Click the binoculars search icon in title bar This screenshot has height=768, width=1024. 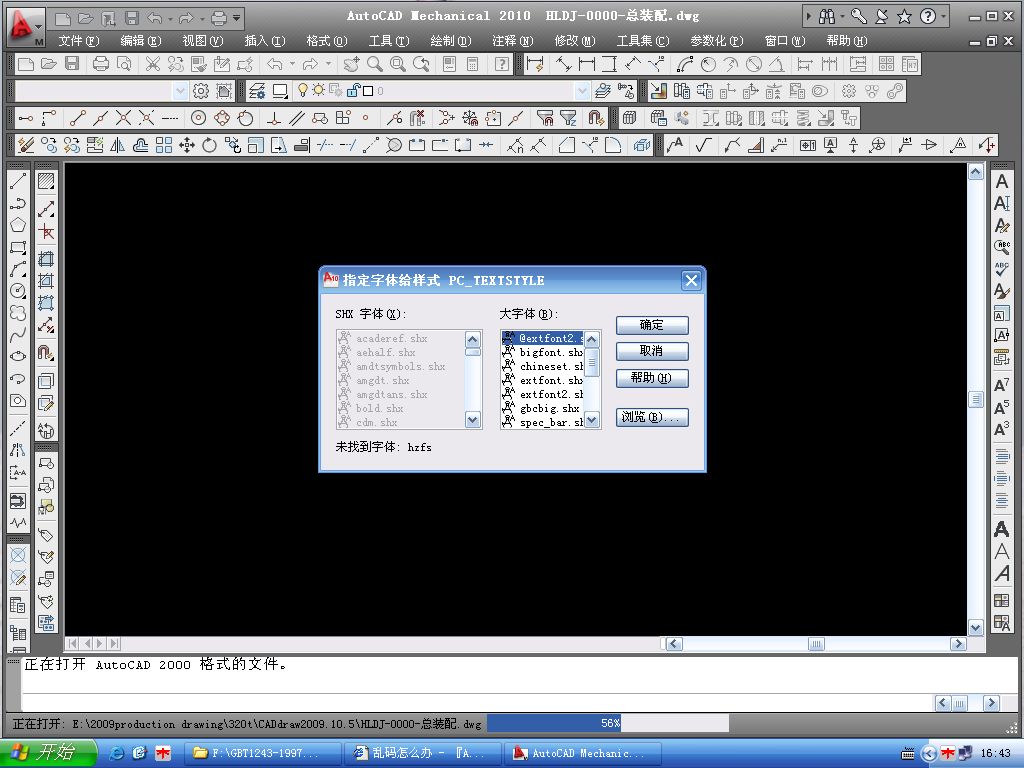(827, 16)
